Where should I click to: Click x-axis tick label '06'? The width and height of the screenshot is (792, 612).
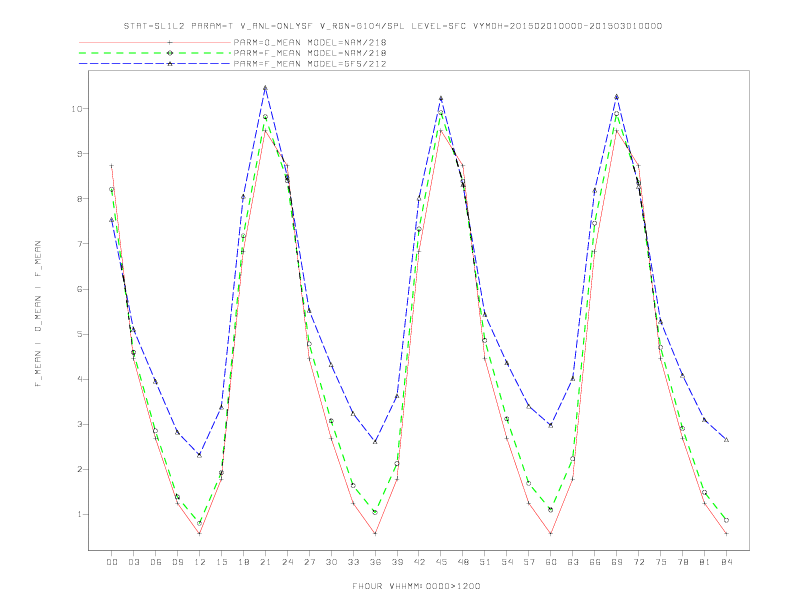point(156,562)
